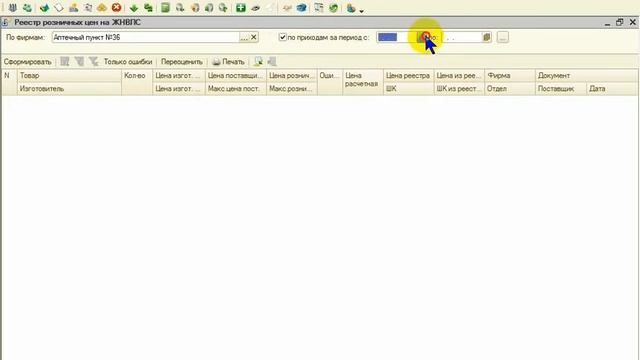Select the 'Фирма' column header
The height and width of the screenshot is (360, 640).
[x=509, y=76]
